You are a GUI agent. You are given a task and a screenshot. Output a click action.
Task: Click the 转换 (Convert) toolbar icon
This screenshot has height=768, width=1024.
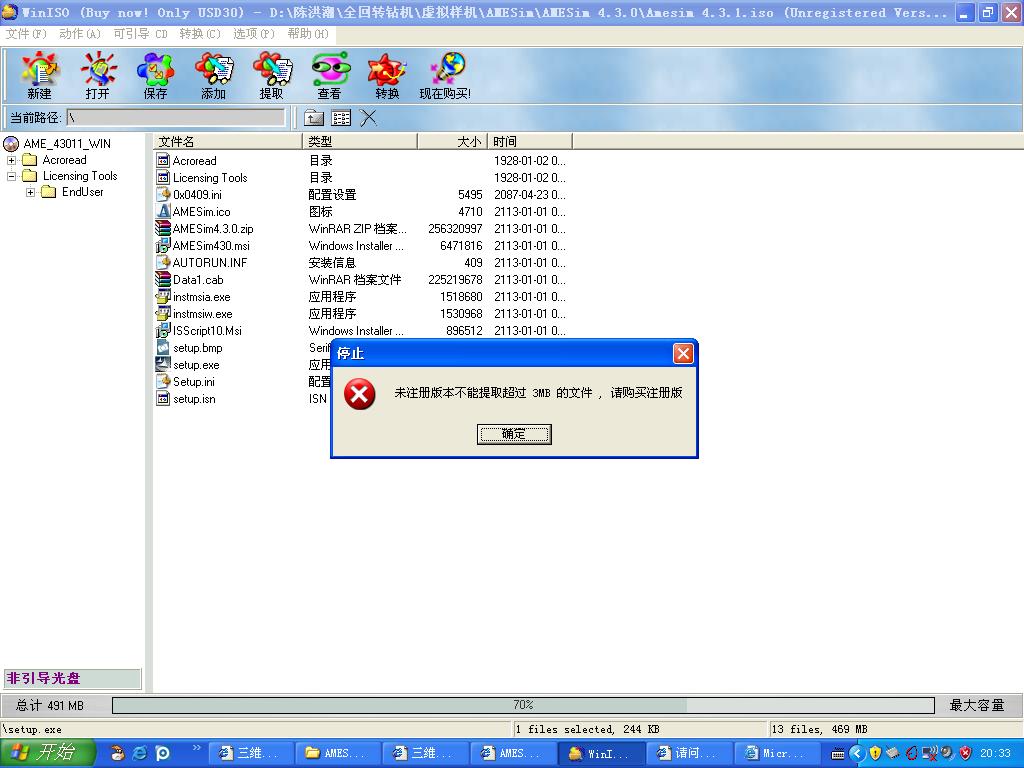click(x=387, y=75)
